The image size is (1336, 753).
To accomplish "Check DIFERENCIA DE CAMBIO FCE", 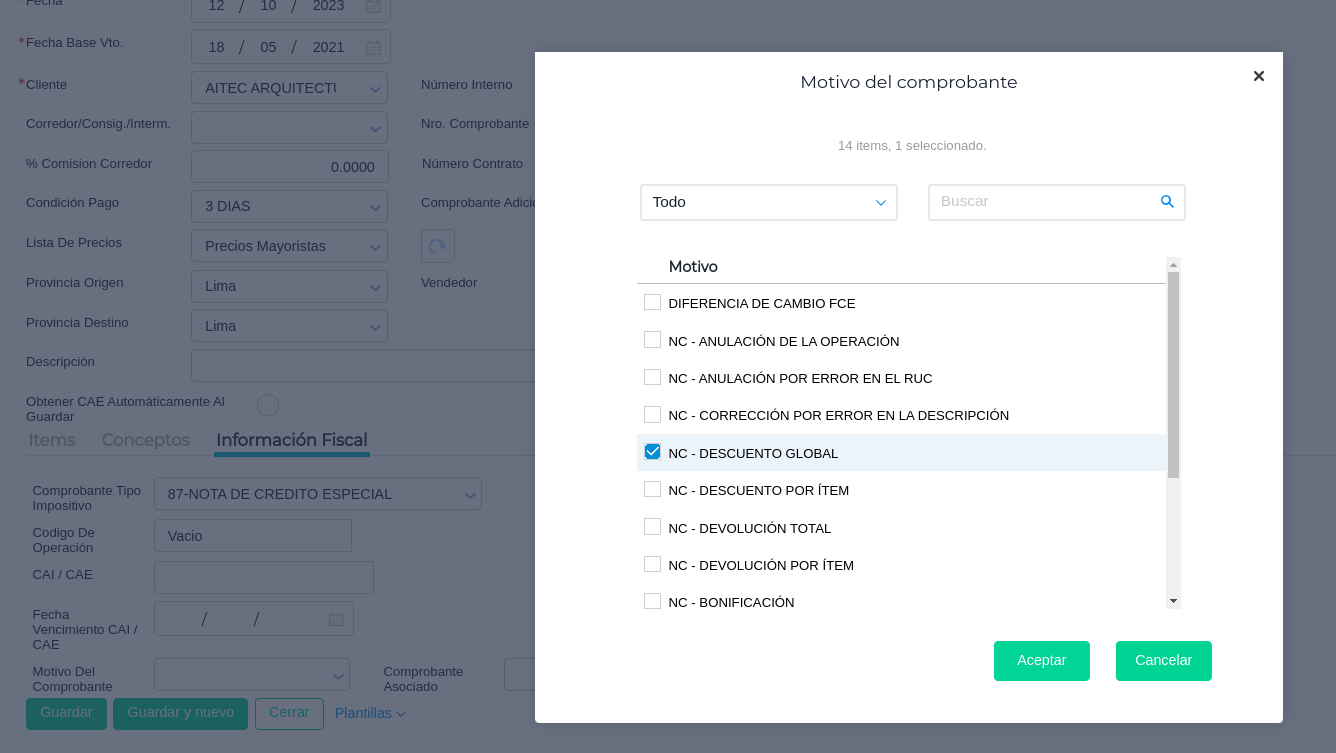I will 653,302.
